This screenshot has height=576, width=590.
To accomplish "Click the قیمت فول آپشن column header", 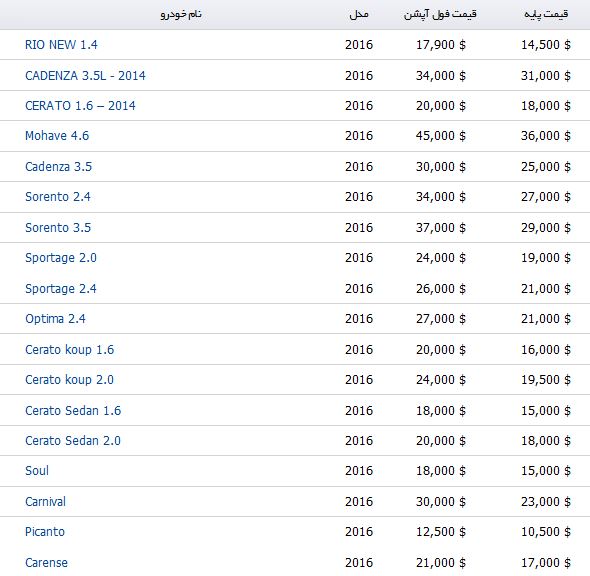I will (x=440, y=14).
